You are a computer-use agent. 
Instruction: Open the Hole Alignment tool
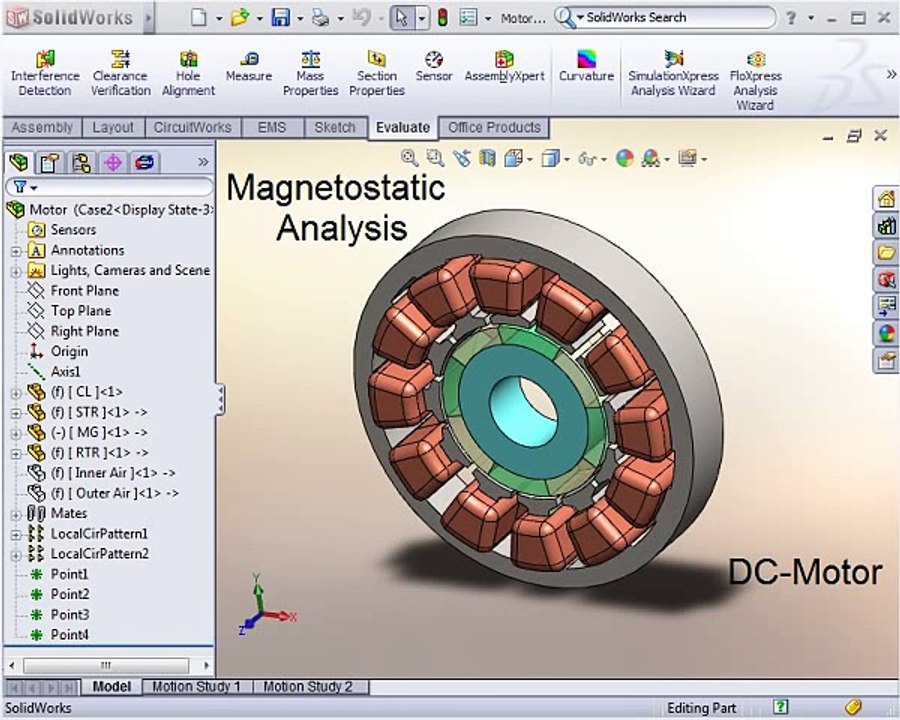point(188,73)
